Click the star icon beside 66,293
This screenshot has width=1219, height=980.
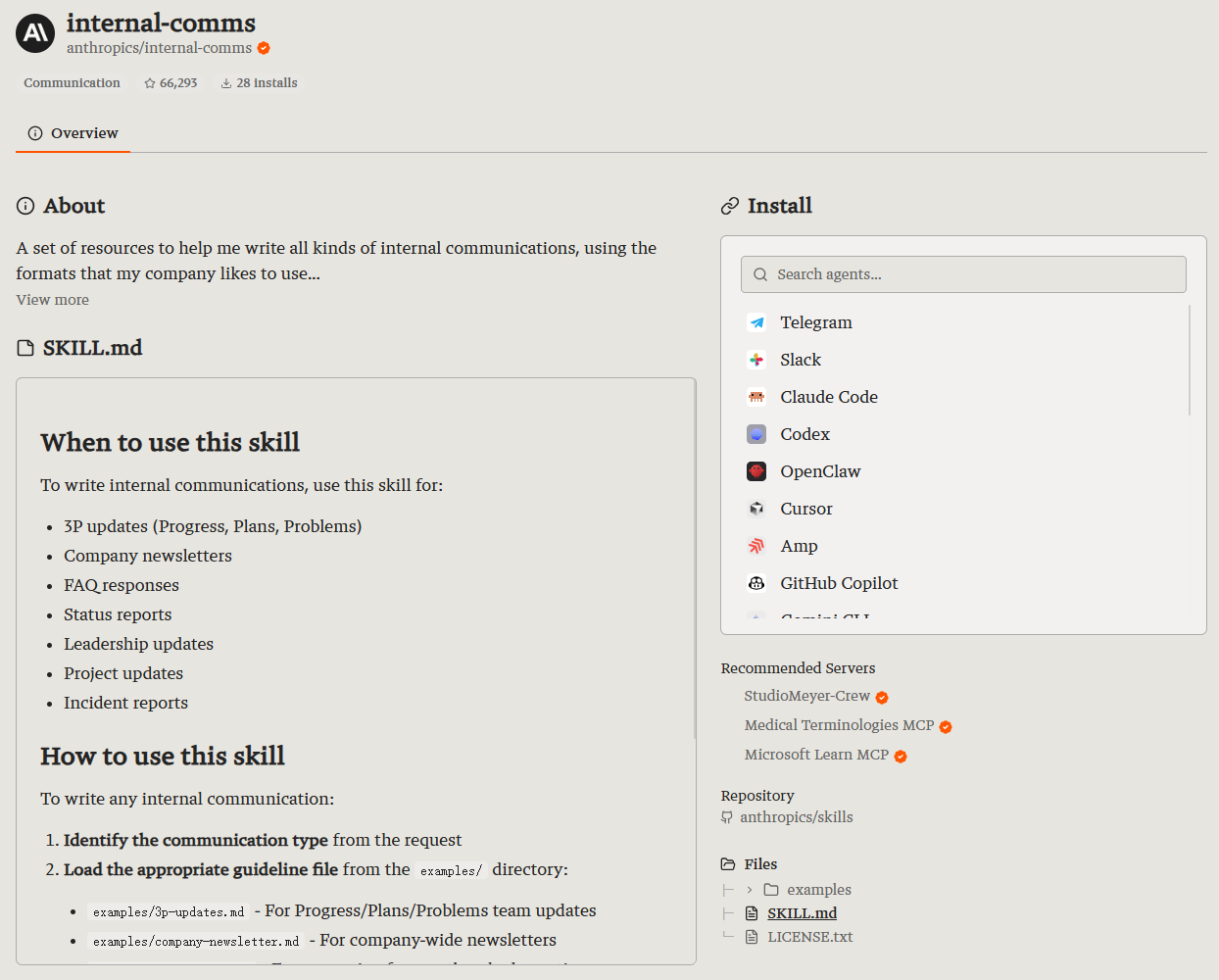pyautogui.click(x=150, y=83)
